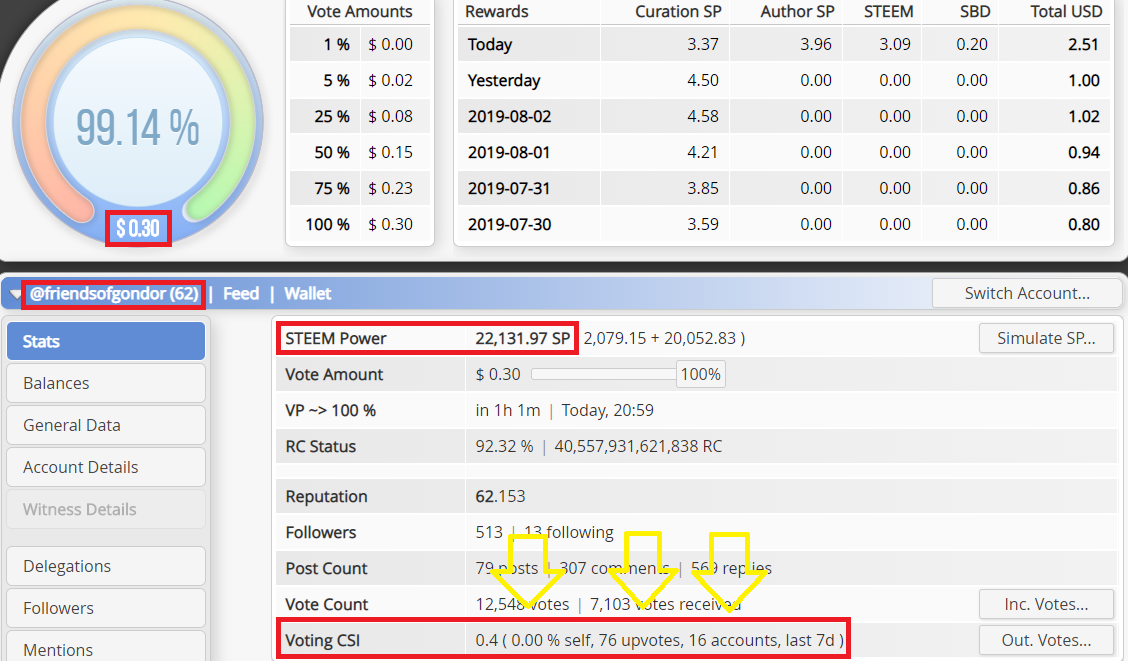
Task: Select the 5 % vote amount row
Action: click(x=360, y=81)
